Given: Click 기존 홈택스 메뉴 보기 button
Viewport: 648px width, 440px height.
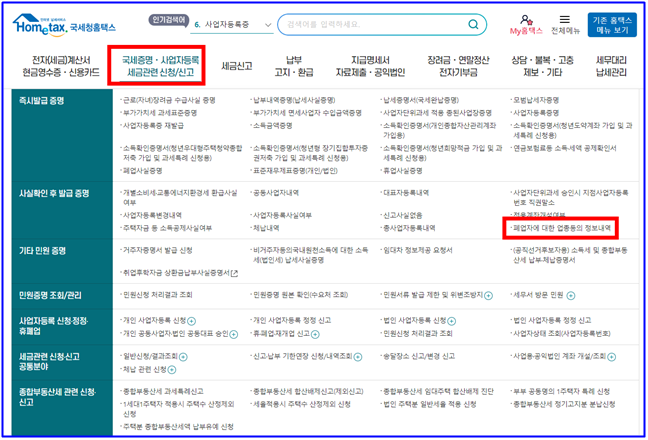Looking at the screenshot, I should 612,25.
